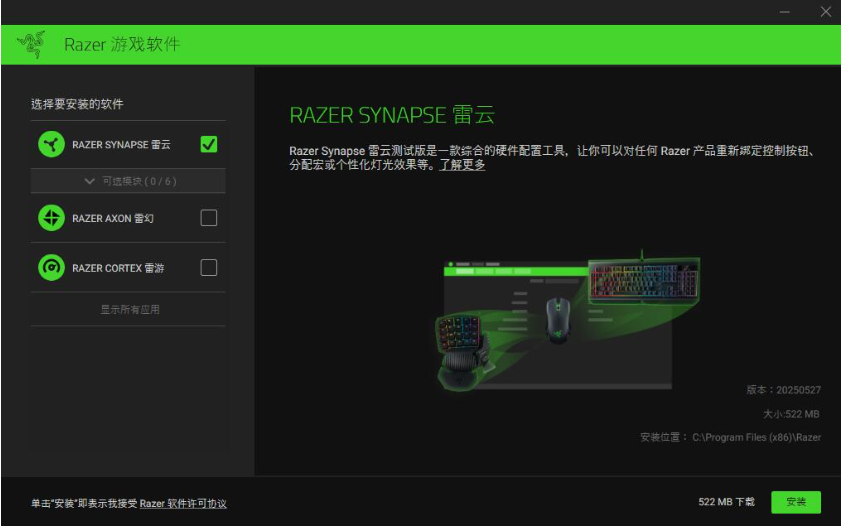This screenshot has height=527, width=841.
Task: Click the RAZER SYNAPSE 雷云 heading
Action: [x=392, y=115]
